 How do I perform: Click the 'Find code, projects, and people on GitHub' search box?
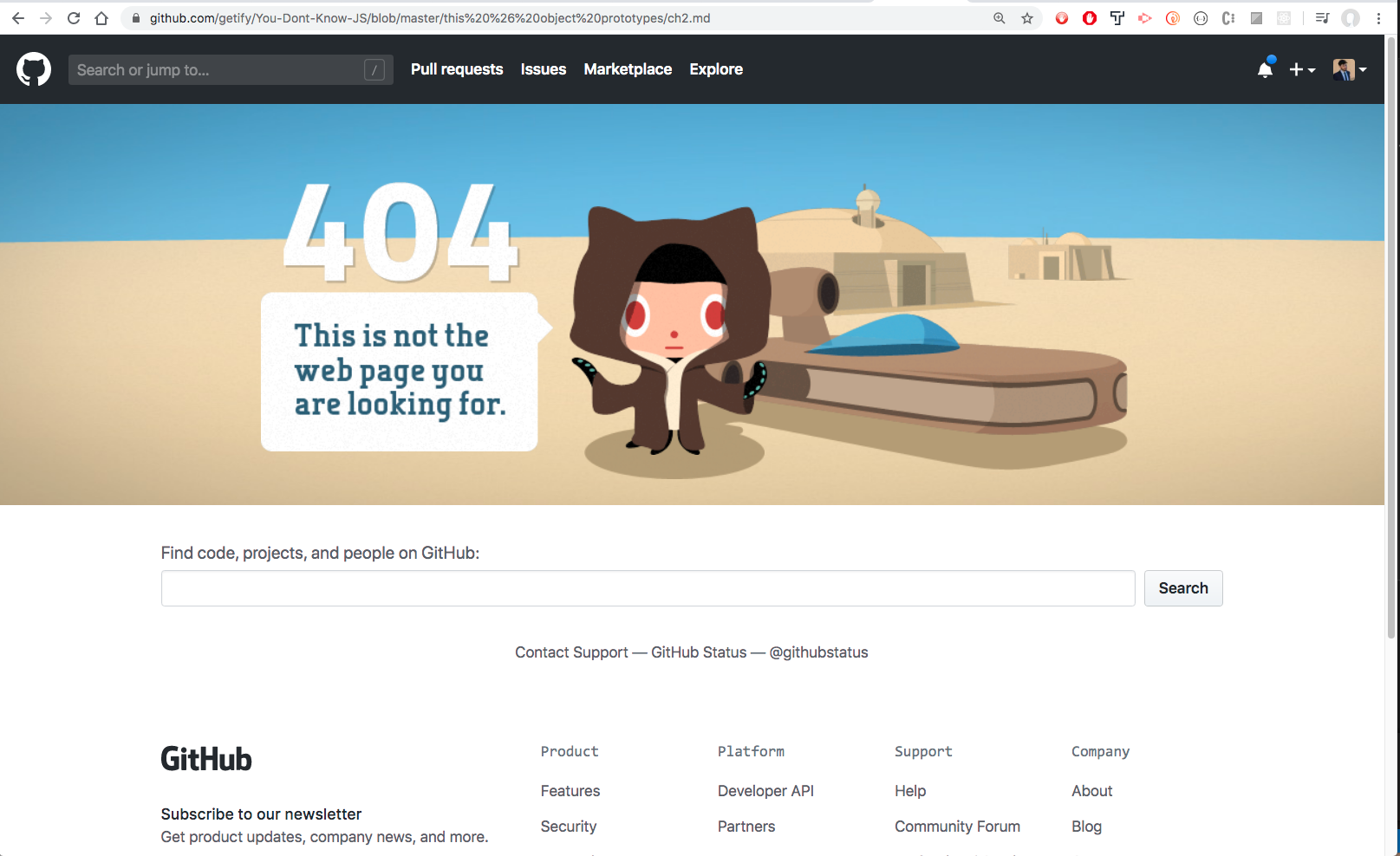[x=648, y=588]
